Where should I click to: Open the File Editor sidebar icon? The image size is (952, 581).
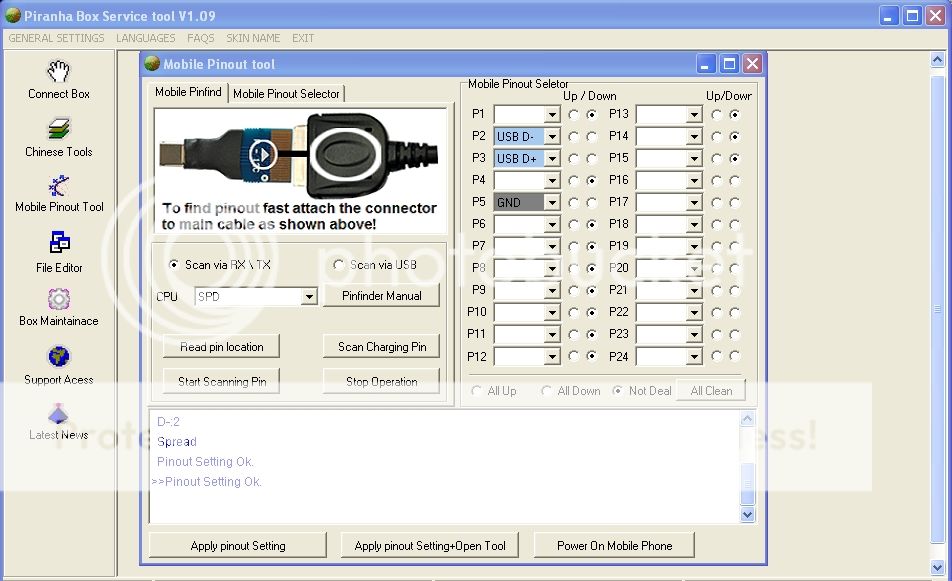pos(59,243)
